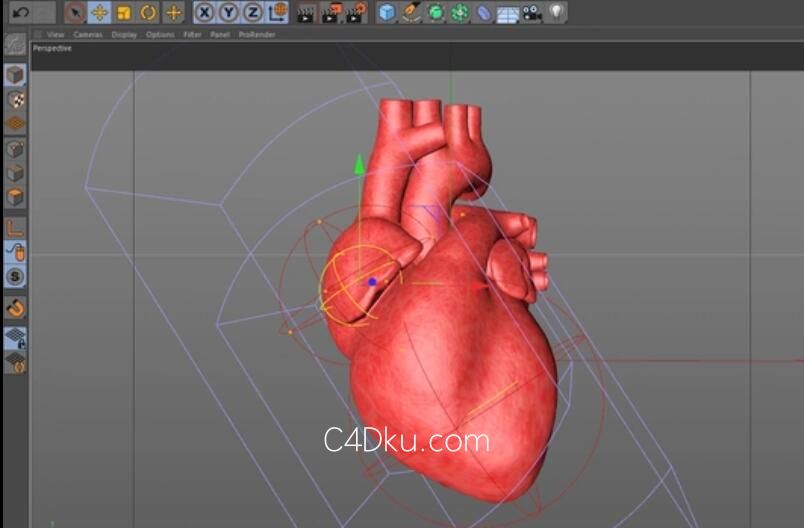
Task: Open the Cube primitive object icon
Action: click(x=386, y=13)
